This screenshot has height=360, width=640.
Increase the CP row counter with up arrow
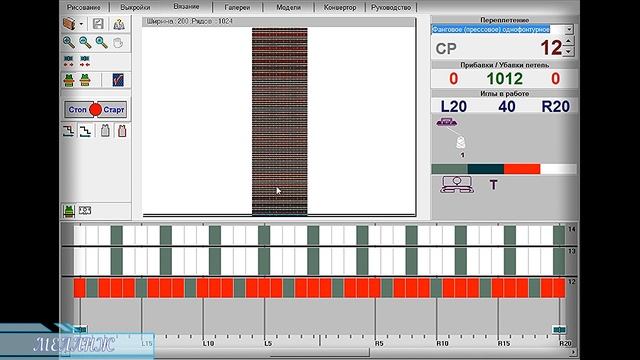(568, 41)
